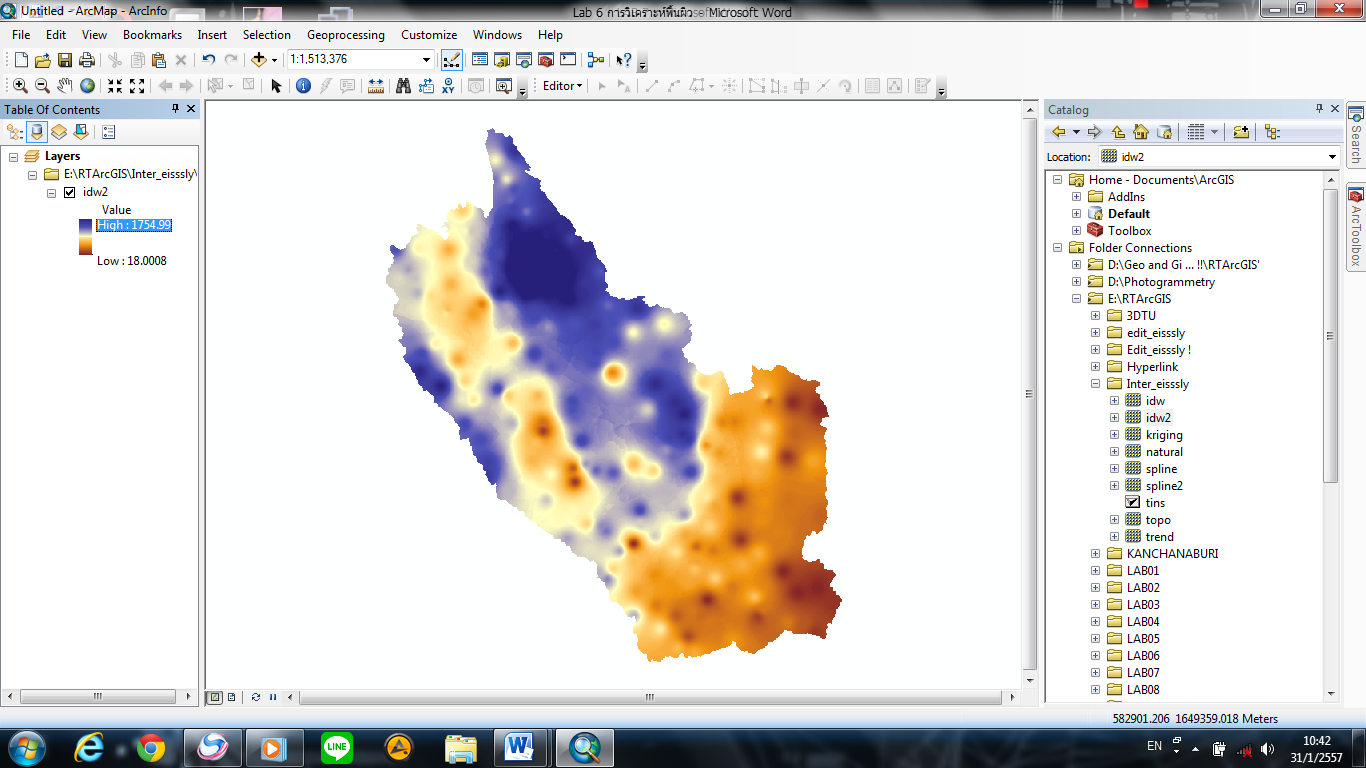Click the Open map document icon

[x=43, y=60]
